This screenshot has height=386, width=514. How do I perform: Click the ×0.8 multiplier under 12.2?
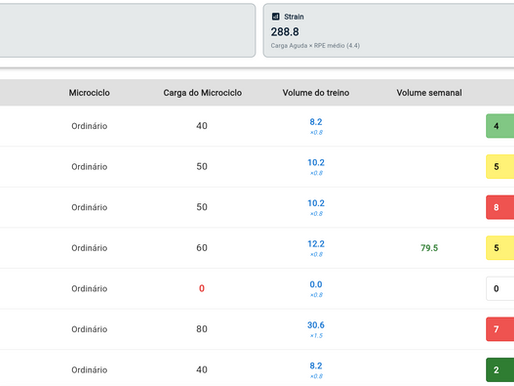coord(316,254)
